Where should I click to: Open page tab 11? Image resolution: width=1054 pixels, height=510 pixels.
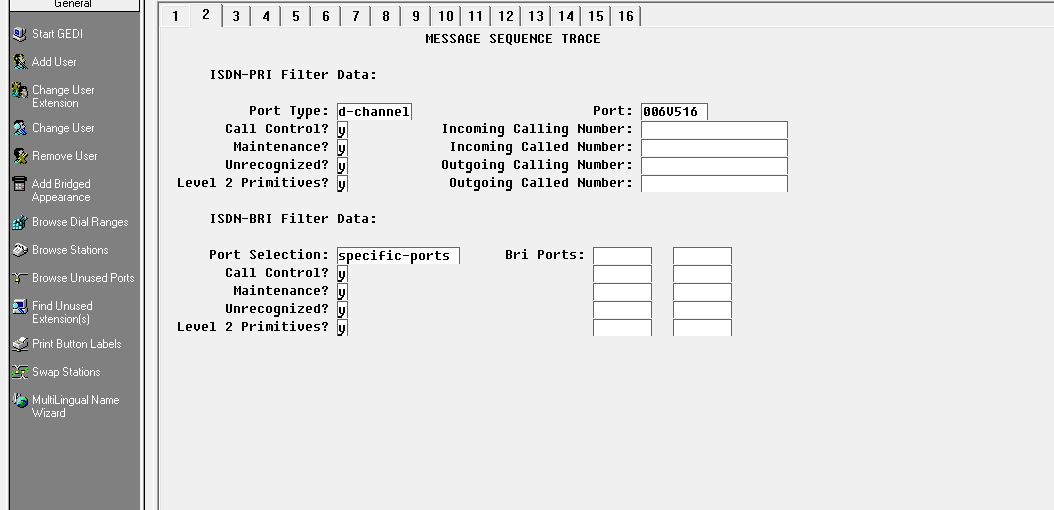(475, 16)
